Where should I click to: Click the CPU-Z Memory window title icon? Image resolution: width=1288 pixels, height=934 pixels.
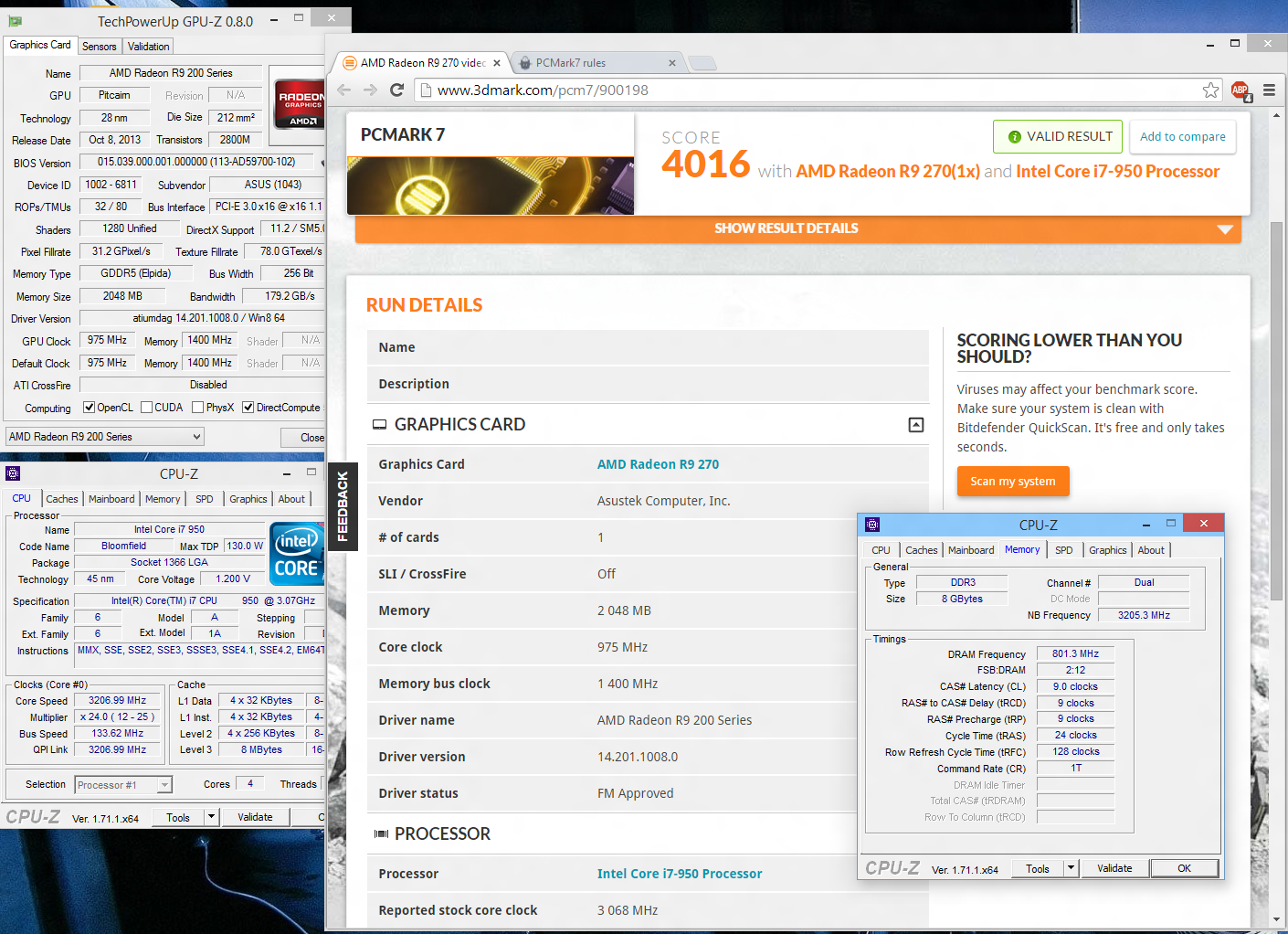coord(872,525)
